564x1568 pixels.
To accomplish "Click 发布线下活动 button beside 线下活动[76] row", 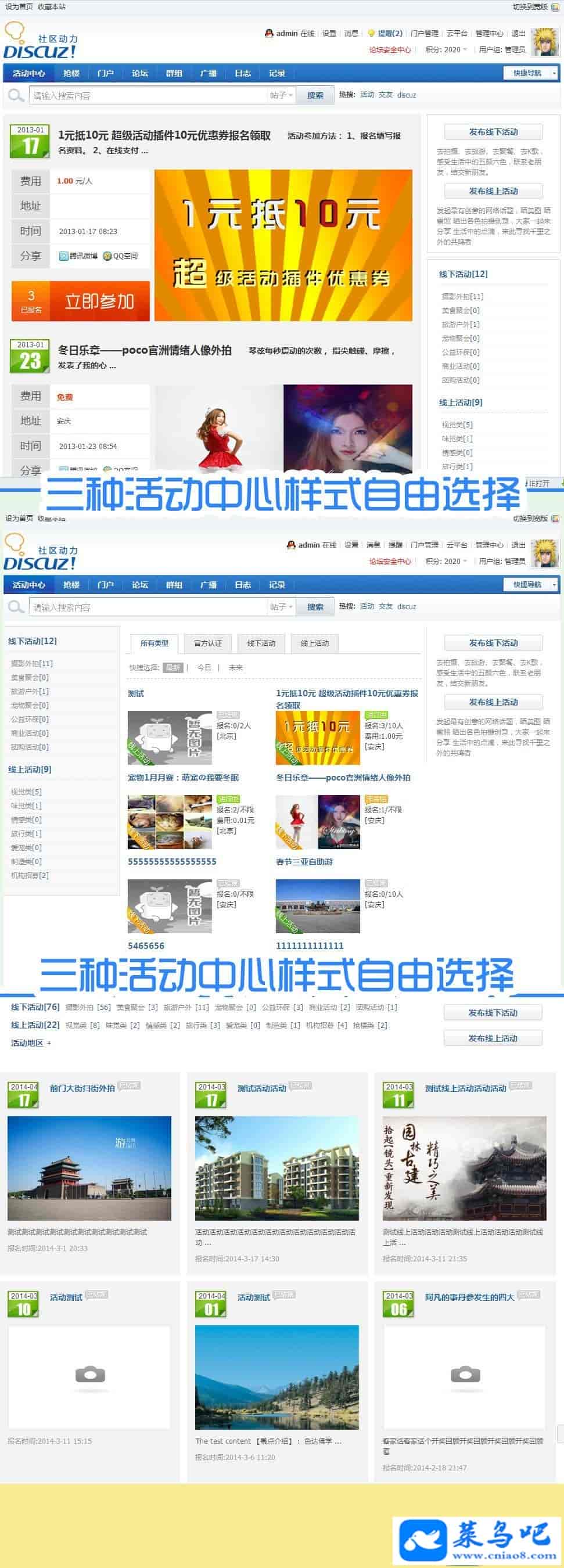I will 493,1013.
